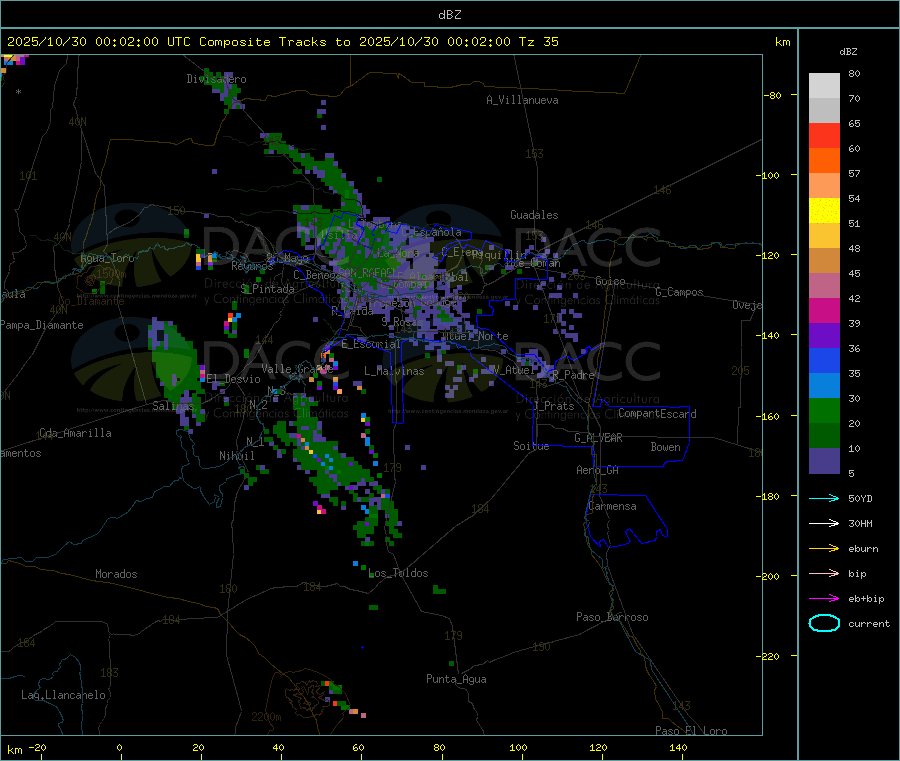900x761 pixels.
Task: Pick the purple 36–39 dBZ swatch
Action: tap(824, 336)
